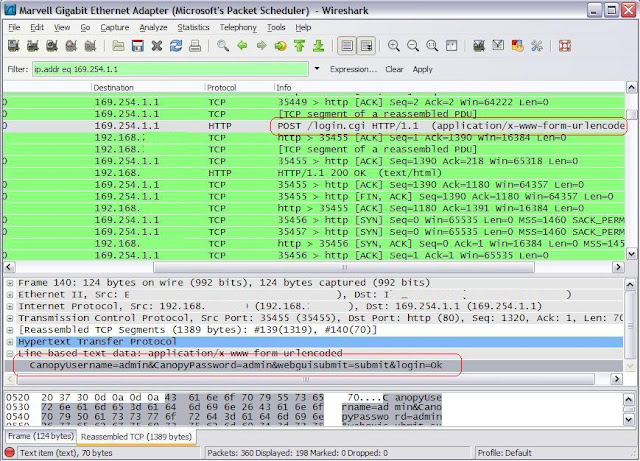
Task: Go back in packet history arrow
Action: [x=242, y=46]
